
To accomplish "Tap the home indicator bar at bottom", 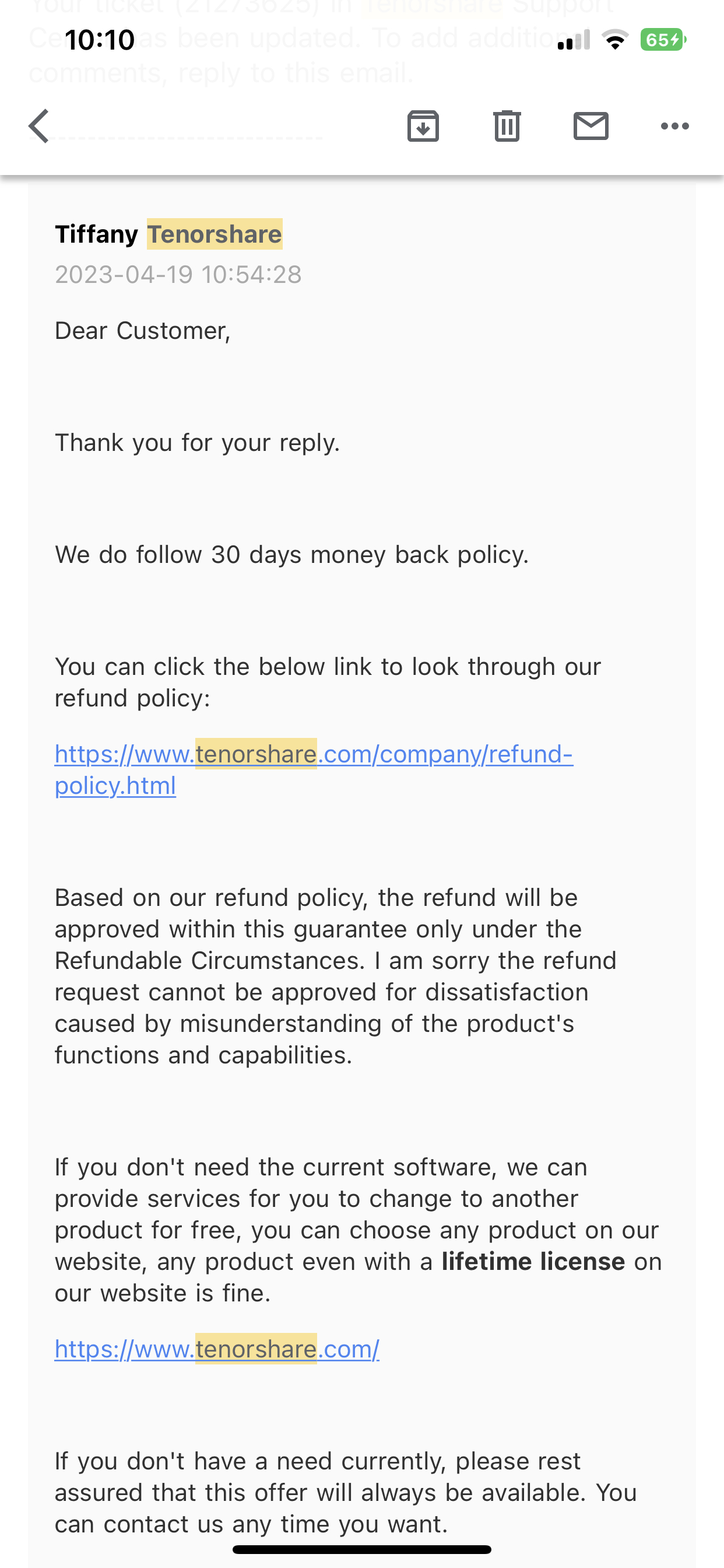I will 362,1549.
